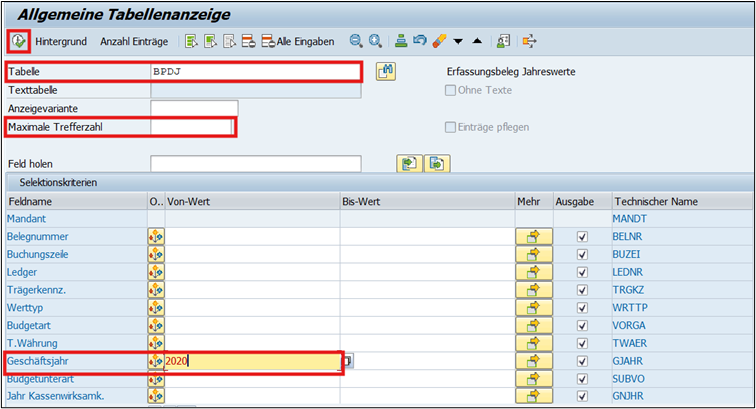This screenshot has height=409, width=756.
Task: Open multiple selection (Mehr) for Budgetart
Action: [x=533, y=326]
